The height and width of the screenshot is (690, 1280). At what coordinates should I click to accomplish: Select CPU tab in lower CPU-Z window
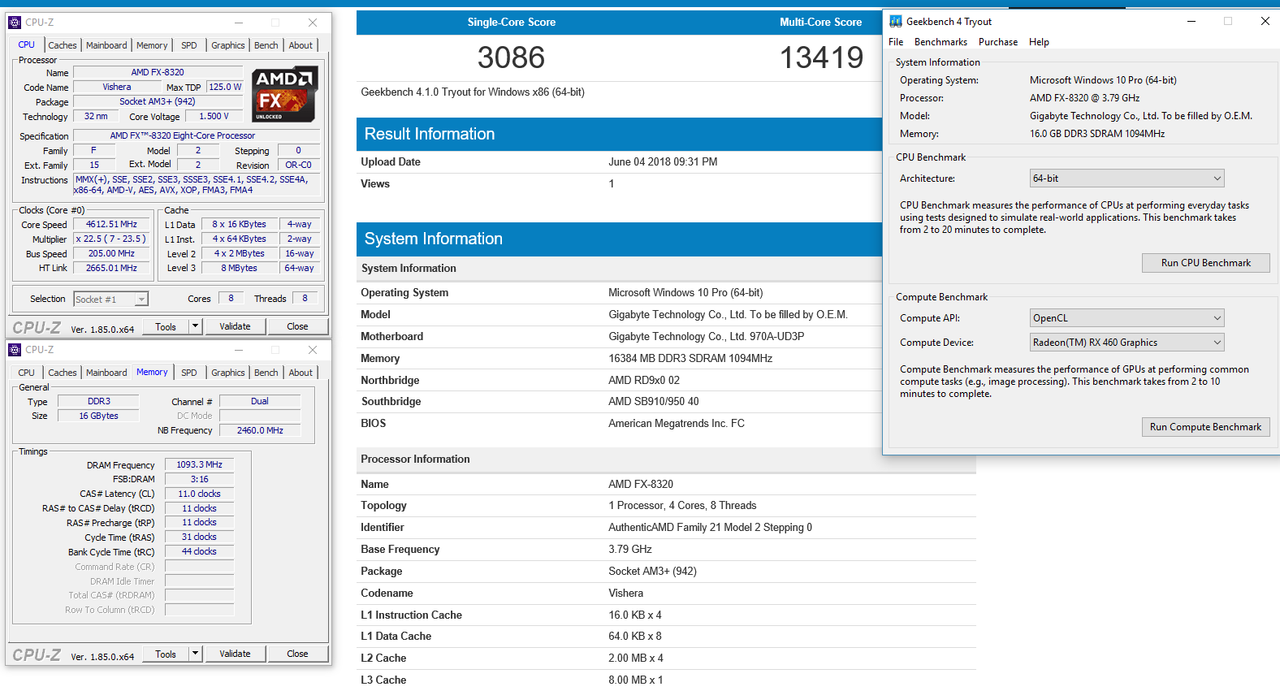(27, 373)
